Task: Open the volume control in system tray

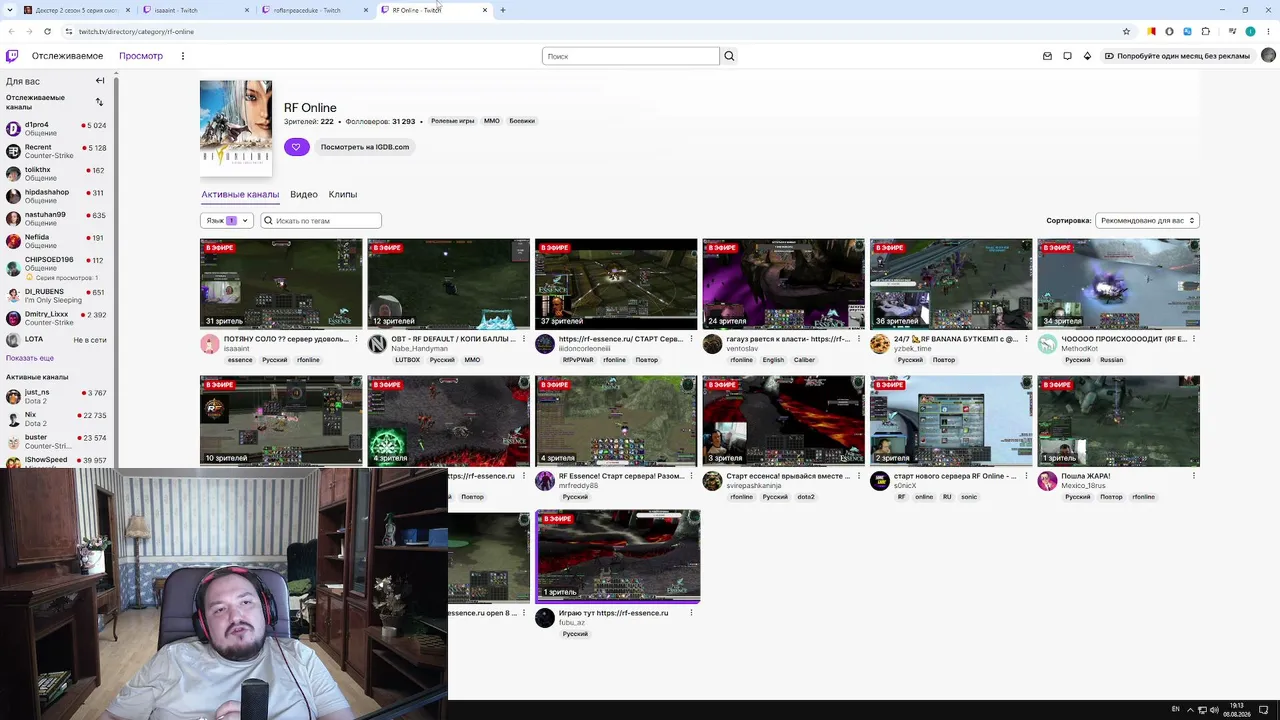Action: [1215, 710]
